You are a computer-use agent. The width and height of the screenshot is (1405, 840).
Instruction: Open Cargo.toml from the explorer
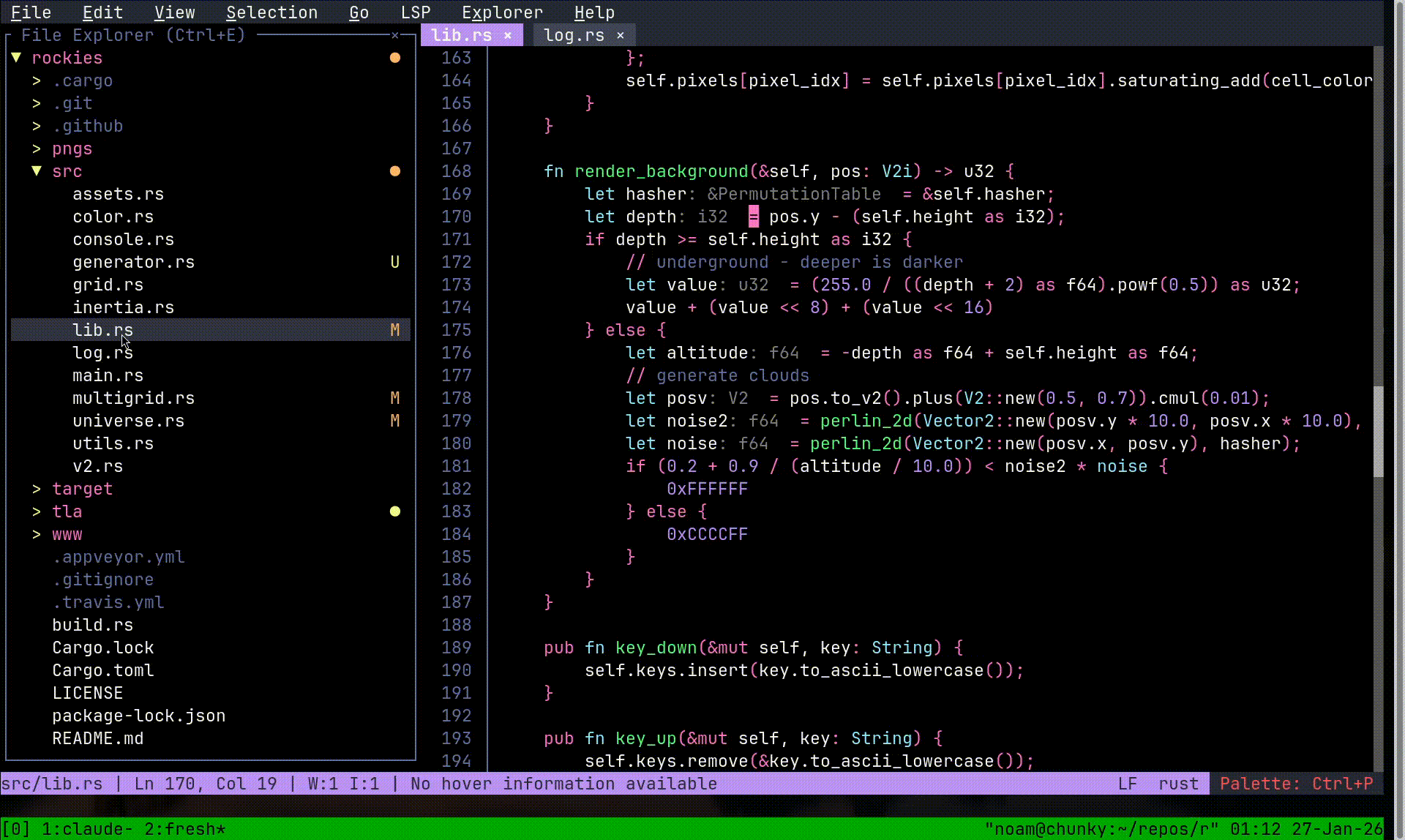pyautogui.click(x=102, y=670)
